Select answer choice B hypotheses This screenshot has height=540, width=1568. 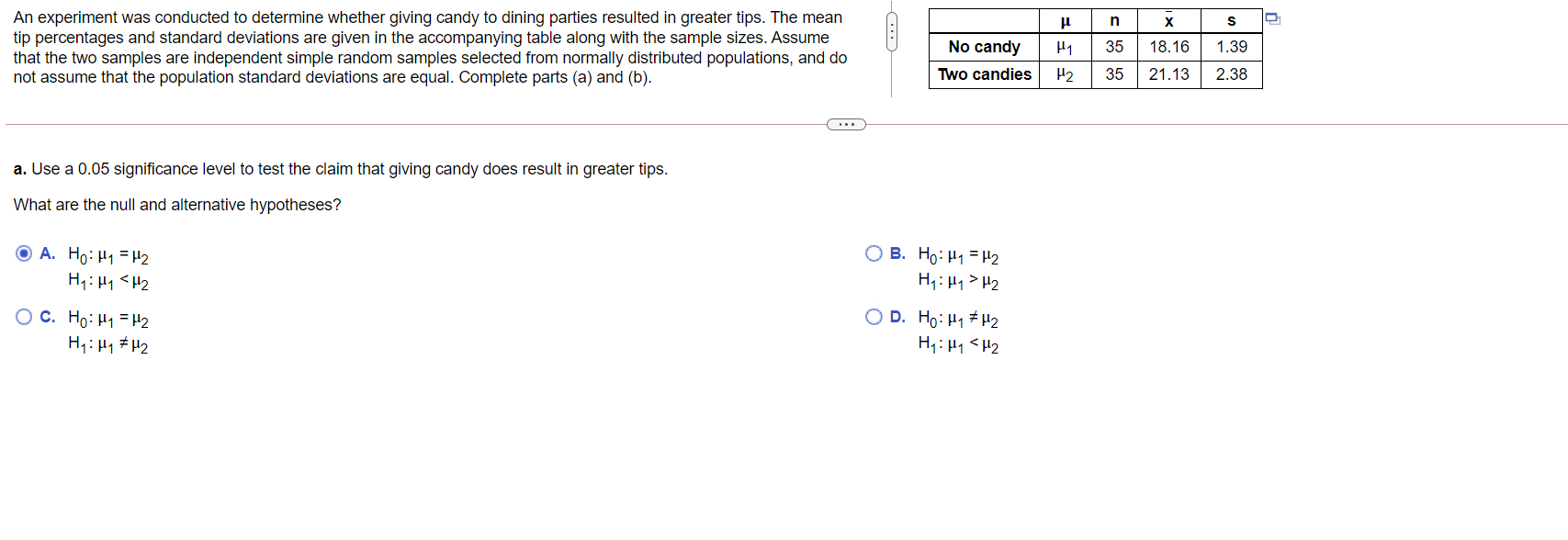click(873, 253)
